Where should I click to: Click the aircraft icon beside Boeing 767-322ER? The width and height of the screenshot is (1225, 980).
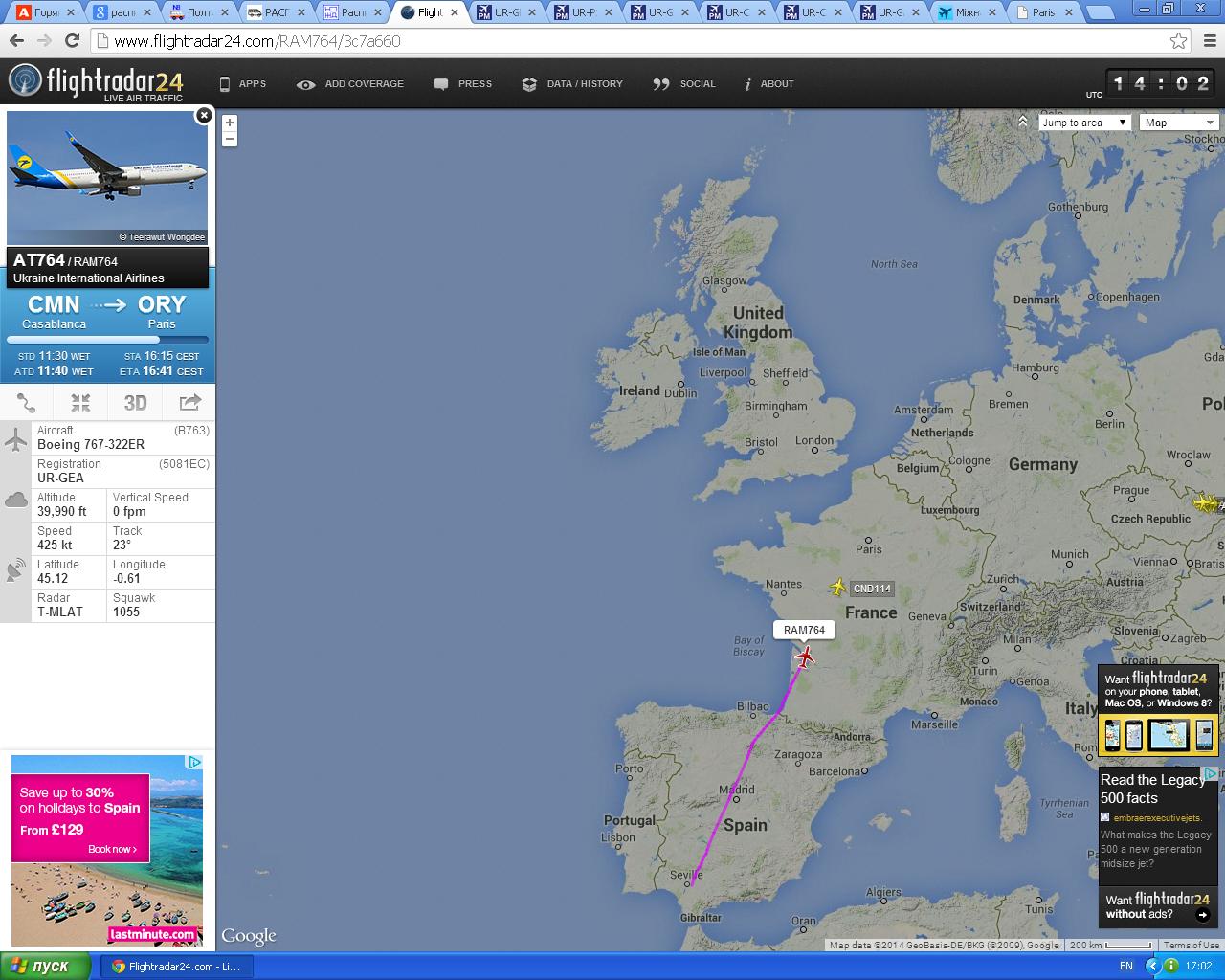point(16,440)
